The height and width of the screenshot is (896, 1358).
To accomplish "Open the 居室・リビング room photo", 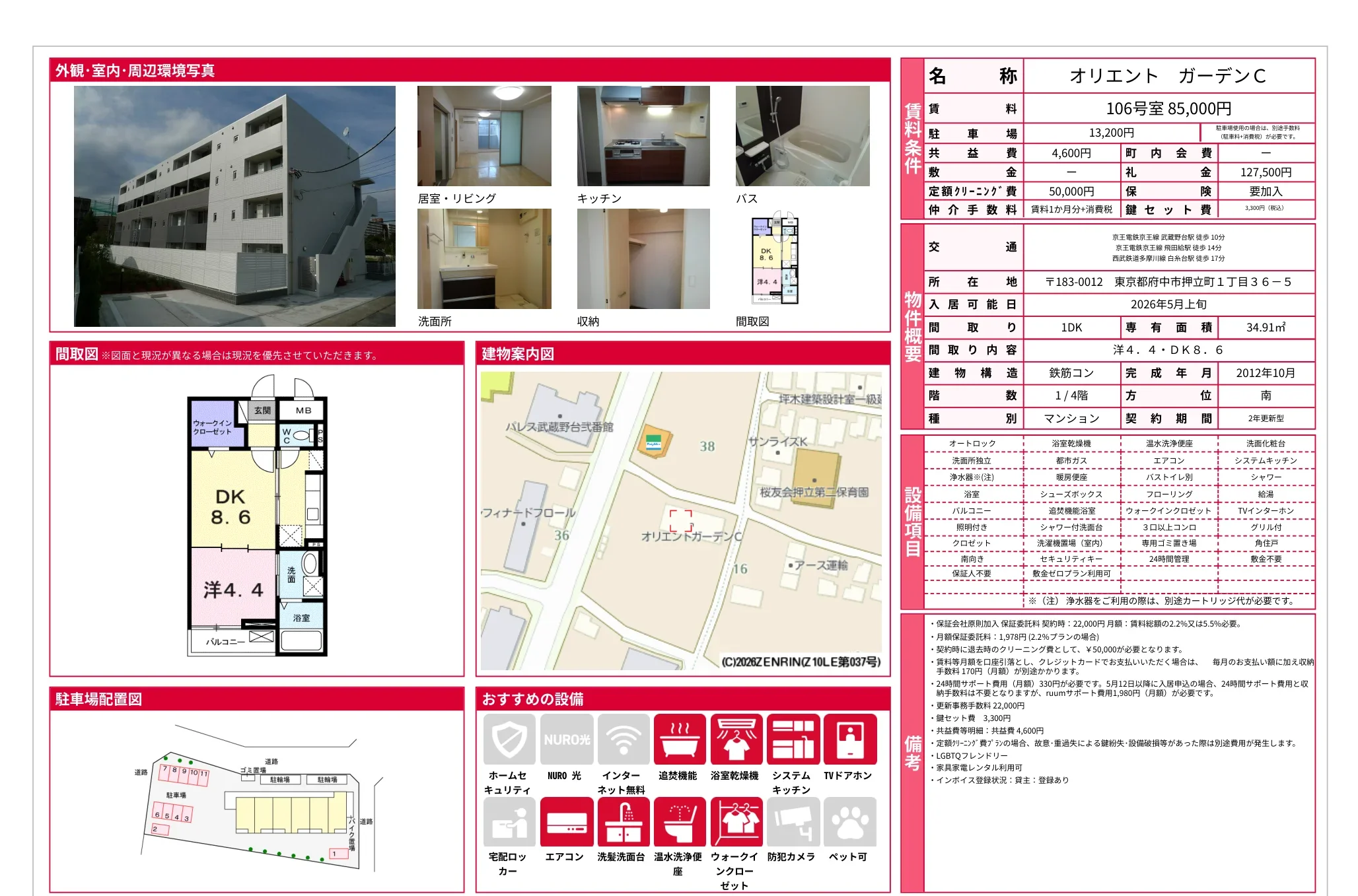I will tap(484, 136).
